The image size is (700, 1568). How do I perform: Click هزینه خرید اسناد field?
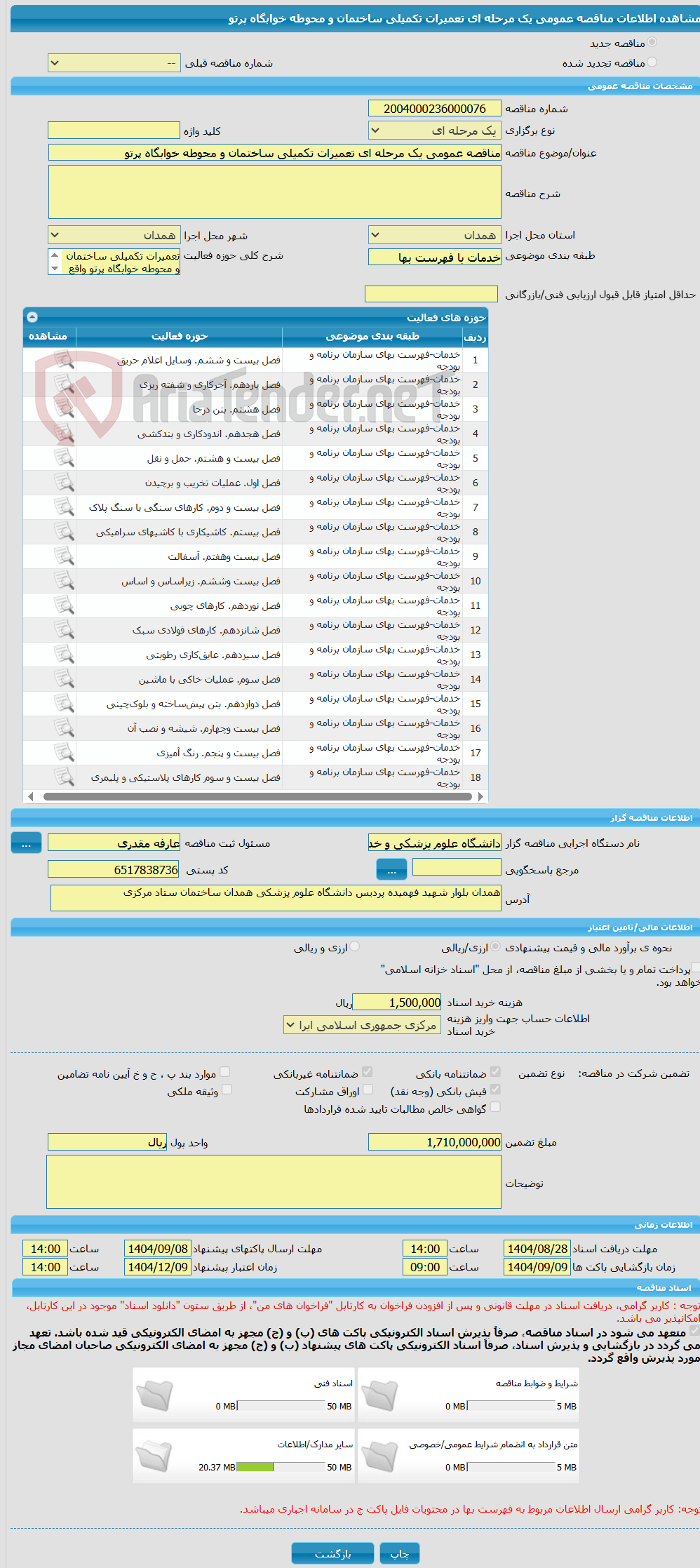[x=397, y=1003]
